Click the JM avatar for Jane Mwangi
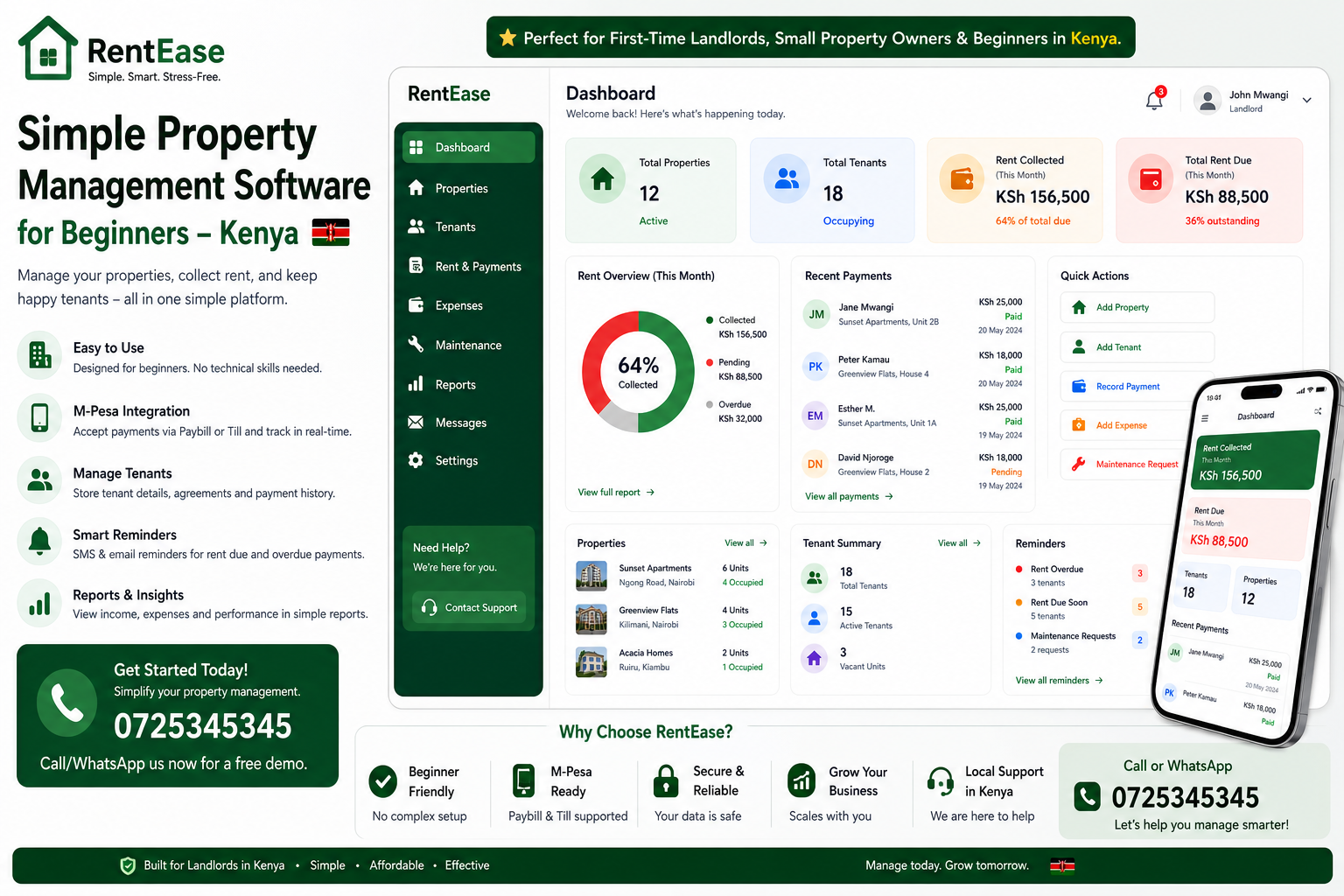Screen dimensions: 1344x896 (816, 314)
